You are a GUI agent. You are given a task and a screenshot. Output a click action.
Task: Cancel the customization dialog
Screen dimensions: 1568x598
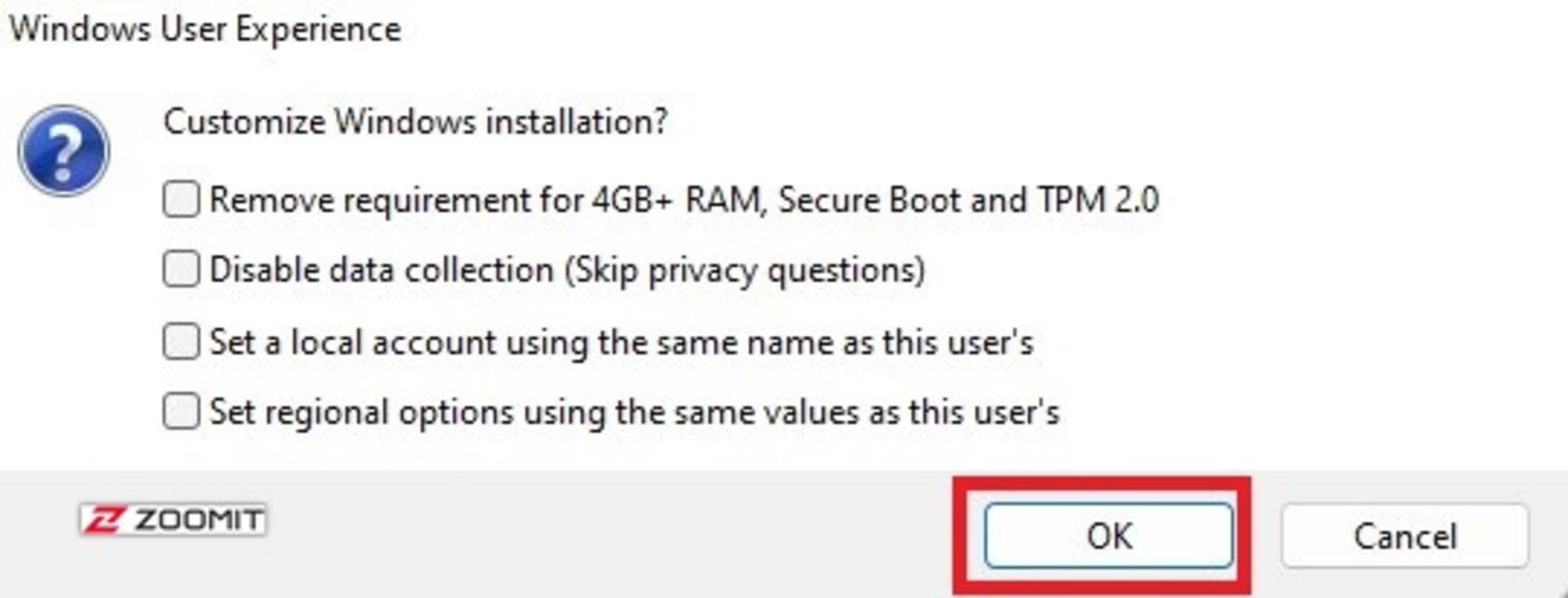pyautogui.click(x=1405, y=536)
